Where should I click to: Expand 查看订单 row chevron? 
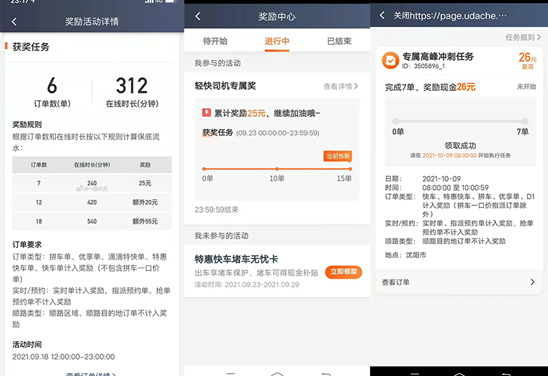(x=532, y=282)
